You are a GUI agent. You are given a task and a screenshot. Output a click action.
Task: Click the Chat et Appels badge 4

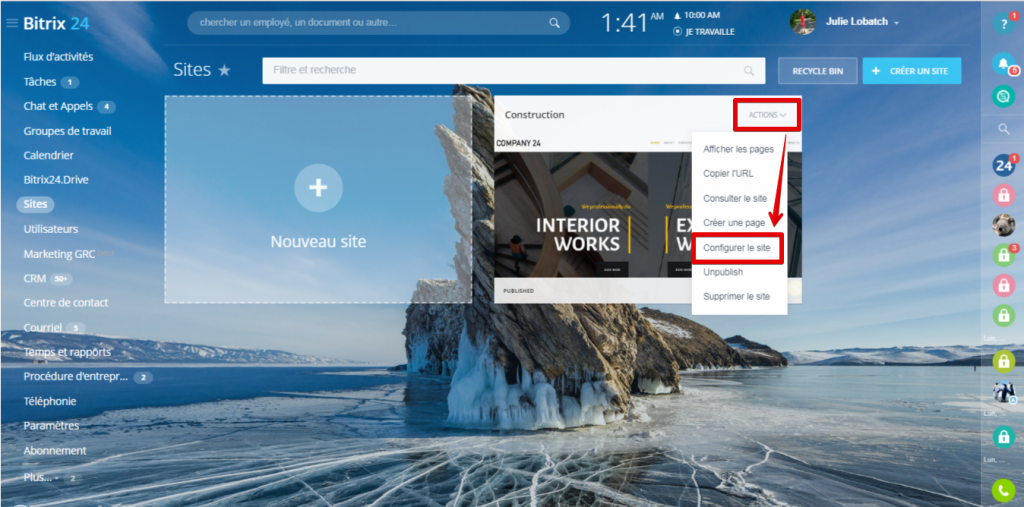106,106
